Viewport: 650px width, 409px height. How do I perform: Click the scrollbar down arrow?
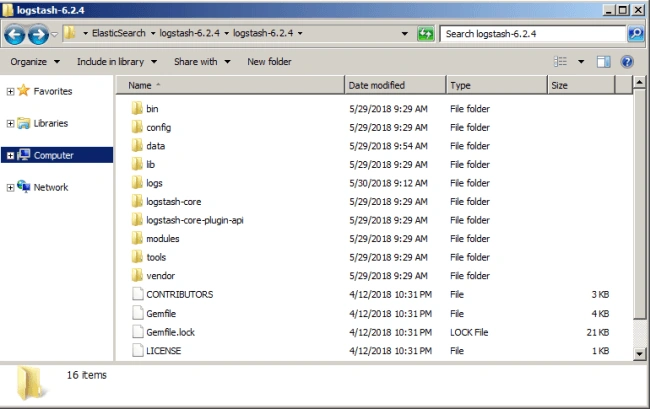point(639,354)
